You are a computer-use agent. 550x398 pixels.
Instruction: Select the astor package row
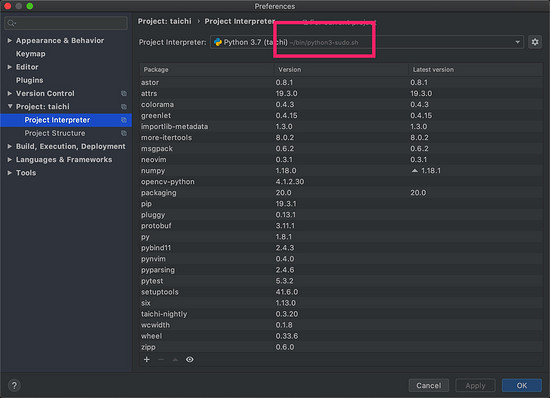pyautogui.click(x=341, y=82)
